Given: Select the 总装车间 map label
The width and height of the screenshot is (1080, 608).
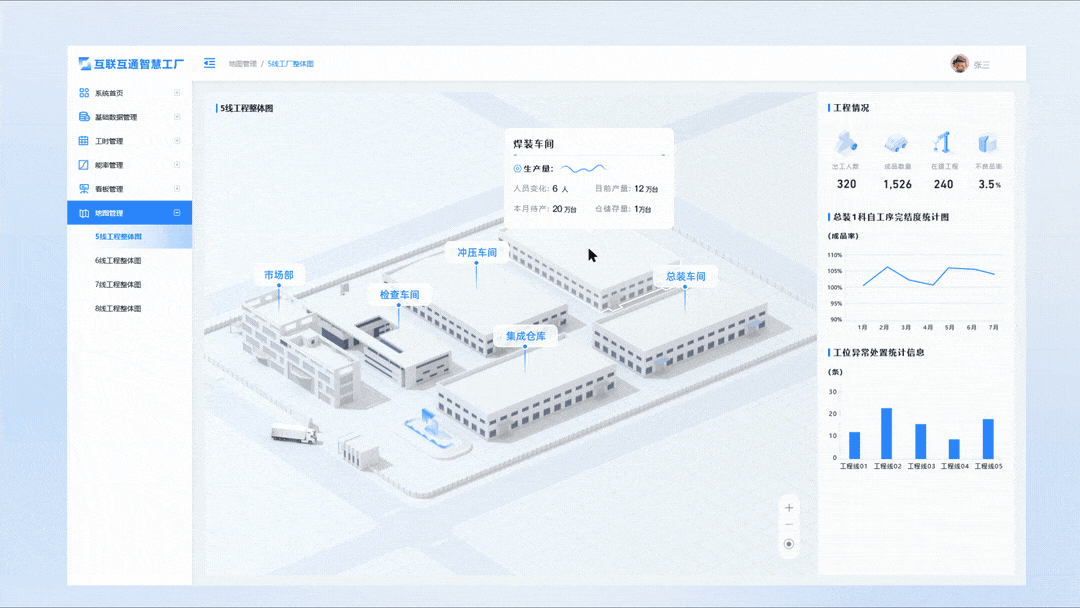Looking at the screenshot, I should coord(685,276).
